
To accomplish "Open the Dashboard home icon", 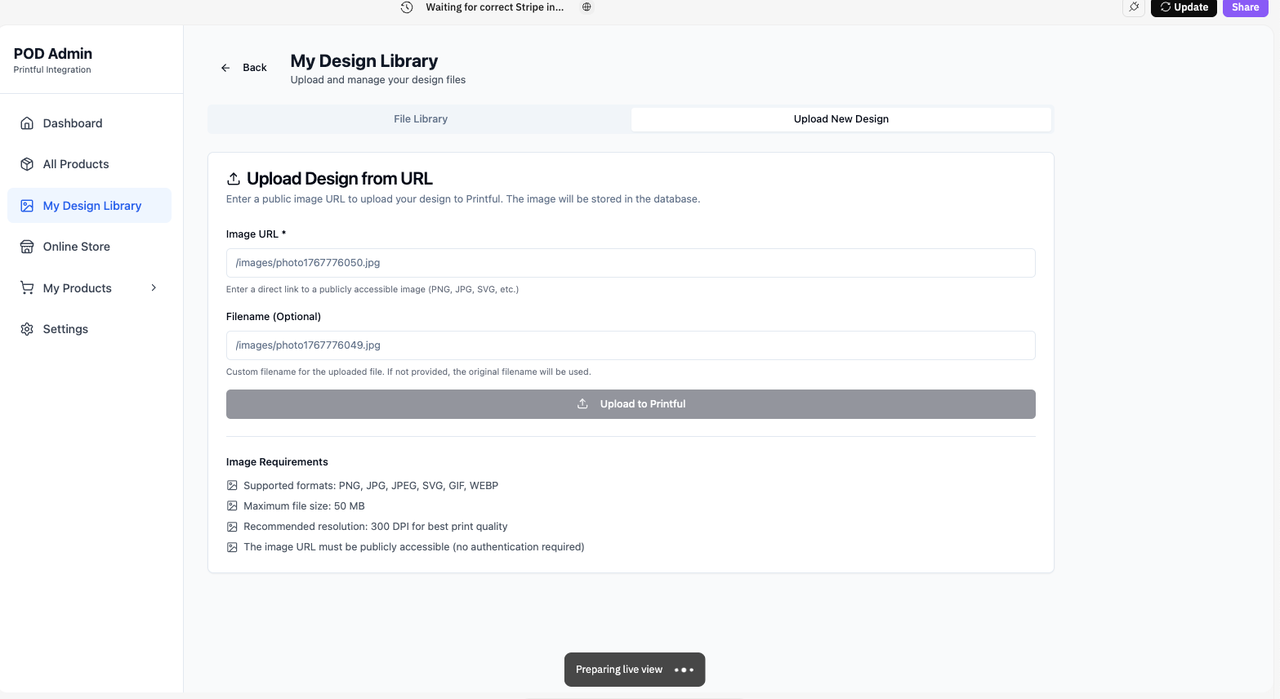I will click(x=26, y=123).
